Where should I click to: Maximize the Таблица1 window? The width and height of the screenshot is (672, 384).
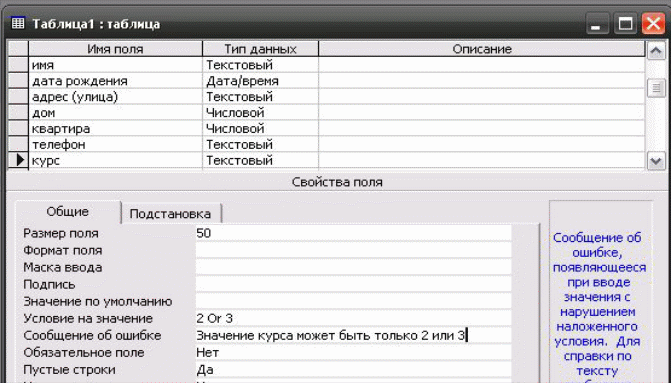[625, 24]
